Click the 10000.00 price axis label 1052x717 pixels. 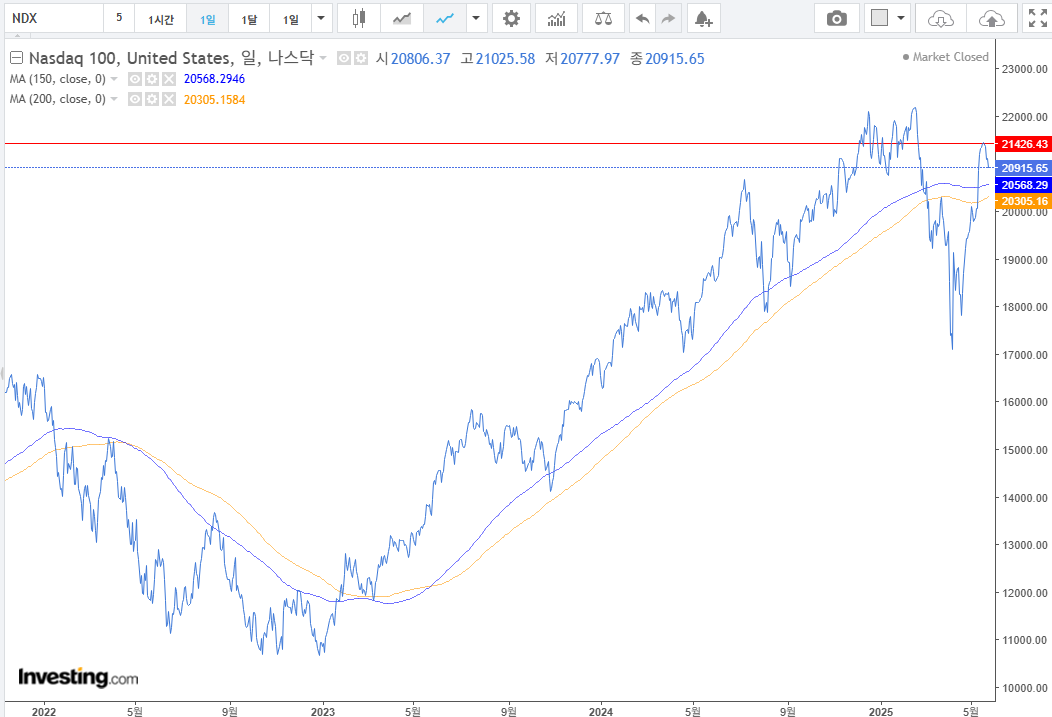tap(1024, 688)
